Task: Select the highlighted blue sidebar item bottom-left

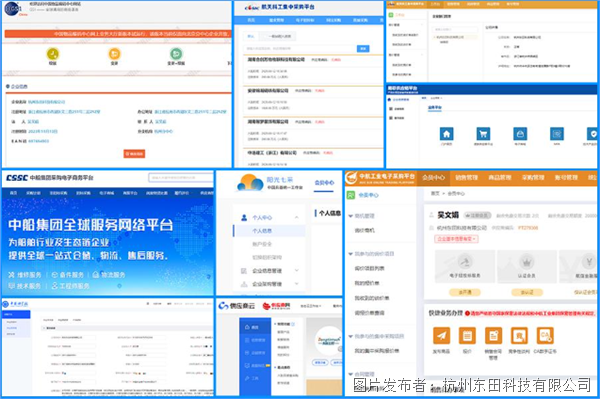Action: [x=16, y=314]
